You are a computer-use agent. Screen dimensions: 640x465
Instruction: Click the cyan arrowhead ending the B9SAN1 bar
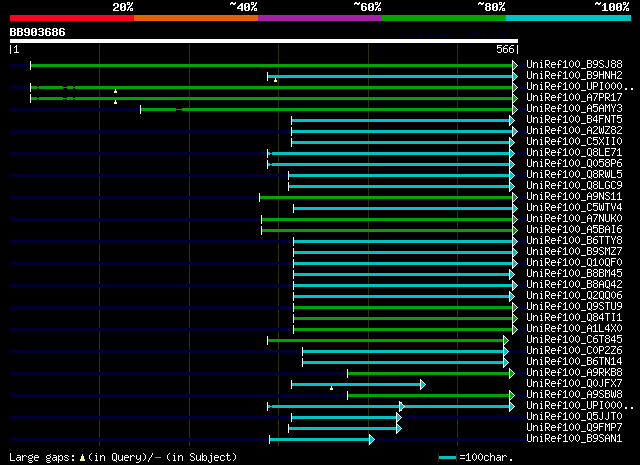371,440
